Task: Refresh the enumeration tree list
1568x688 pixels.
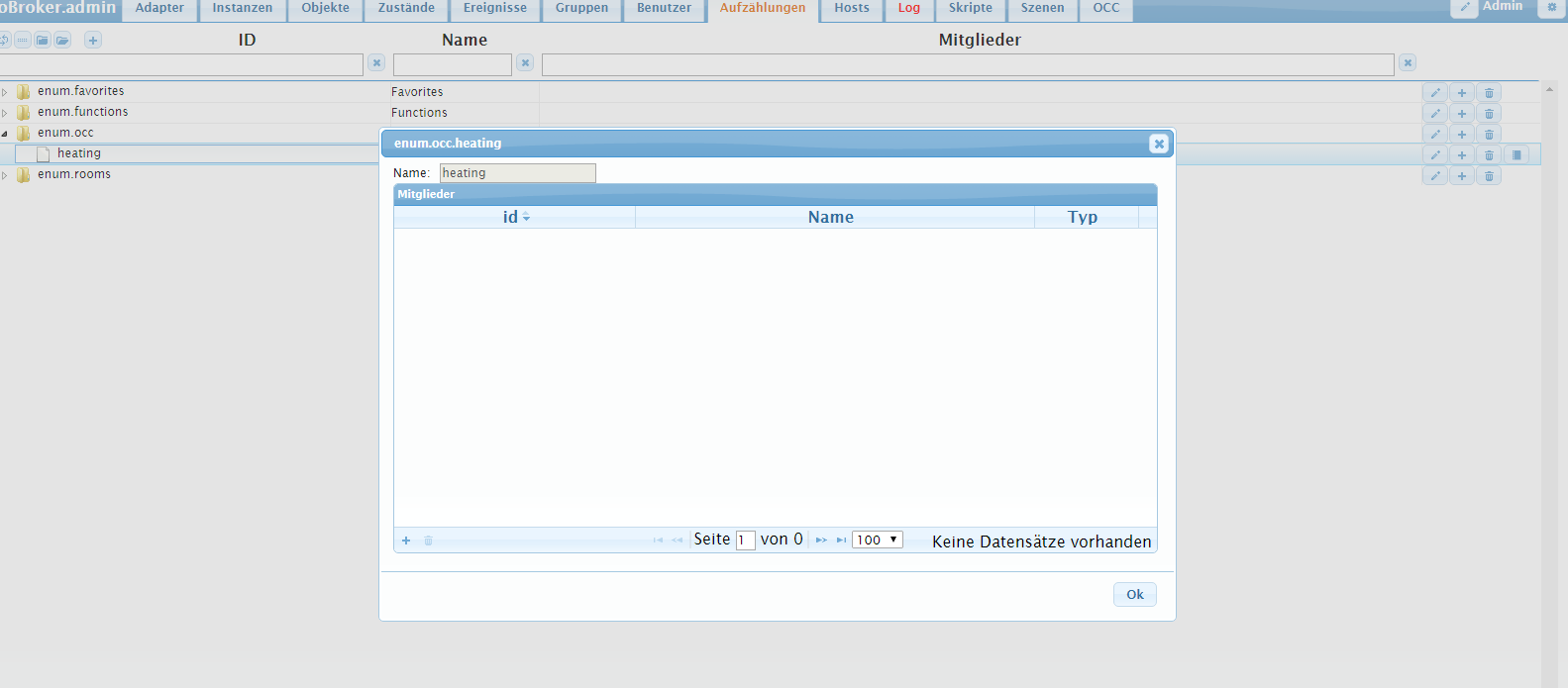Action: click(3, 41)
